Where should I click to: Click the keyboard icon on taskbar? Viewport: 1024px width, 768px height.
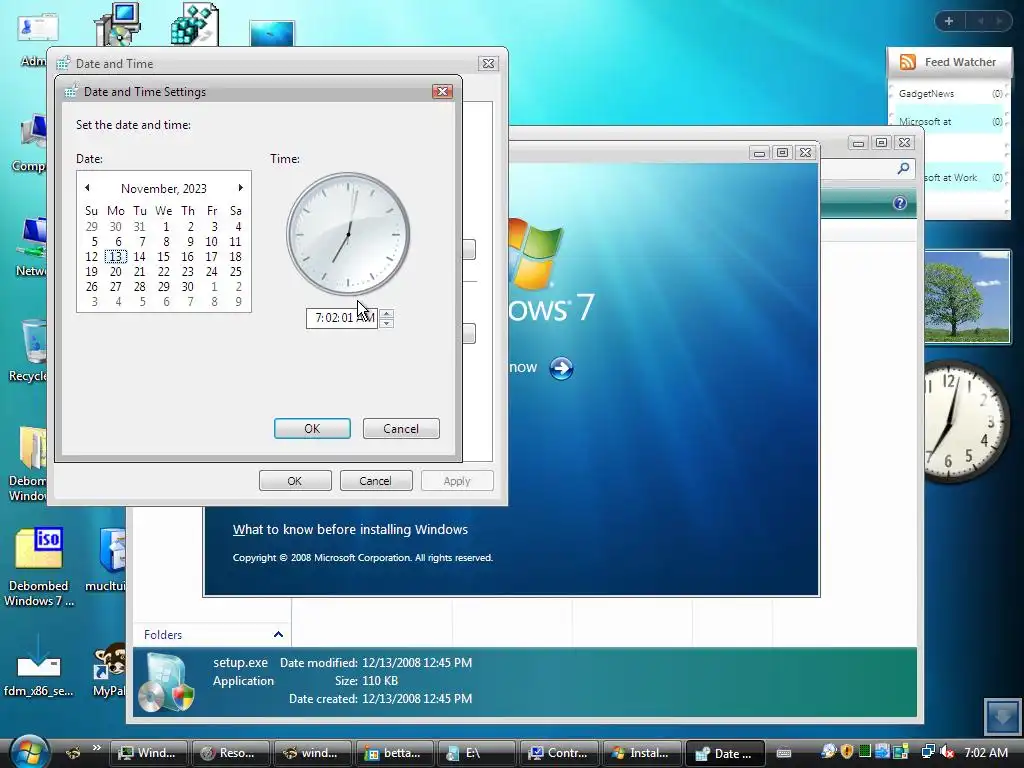point(784,753)
